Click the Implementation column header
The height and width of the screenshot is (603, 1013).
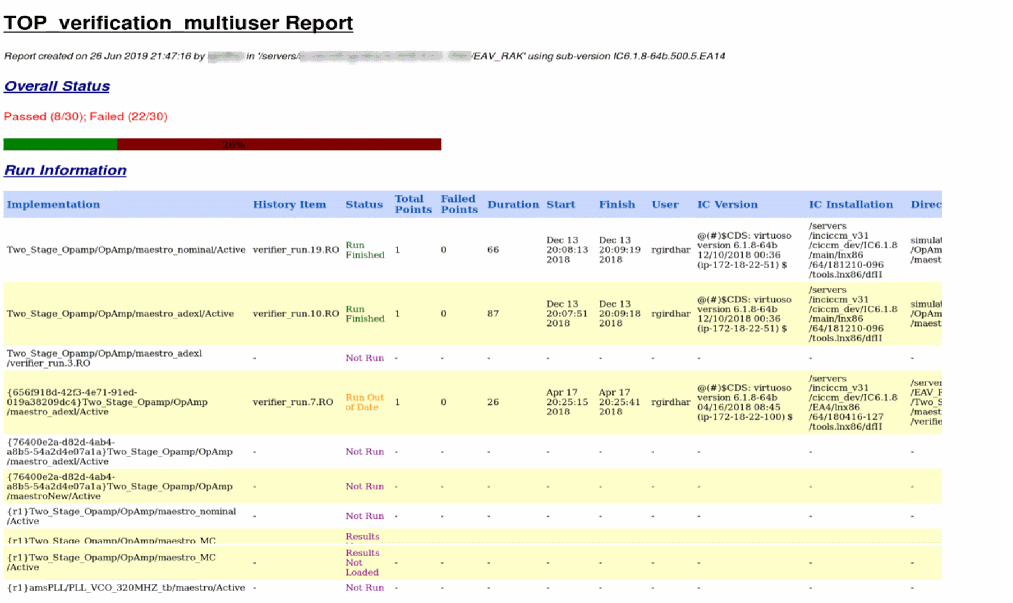click(x=54, y=204)
